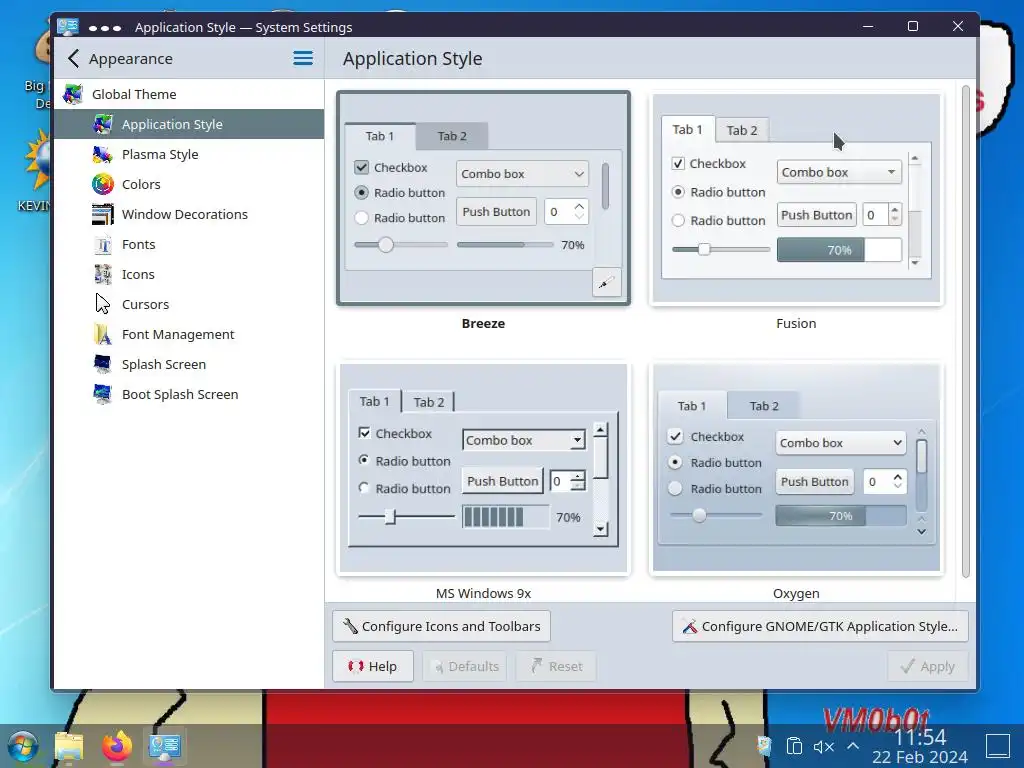The width and height of the screenshot is (1024, 768).
Task: Open the hamburger menu beside Appearance
Action: coord(302,58)
